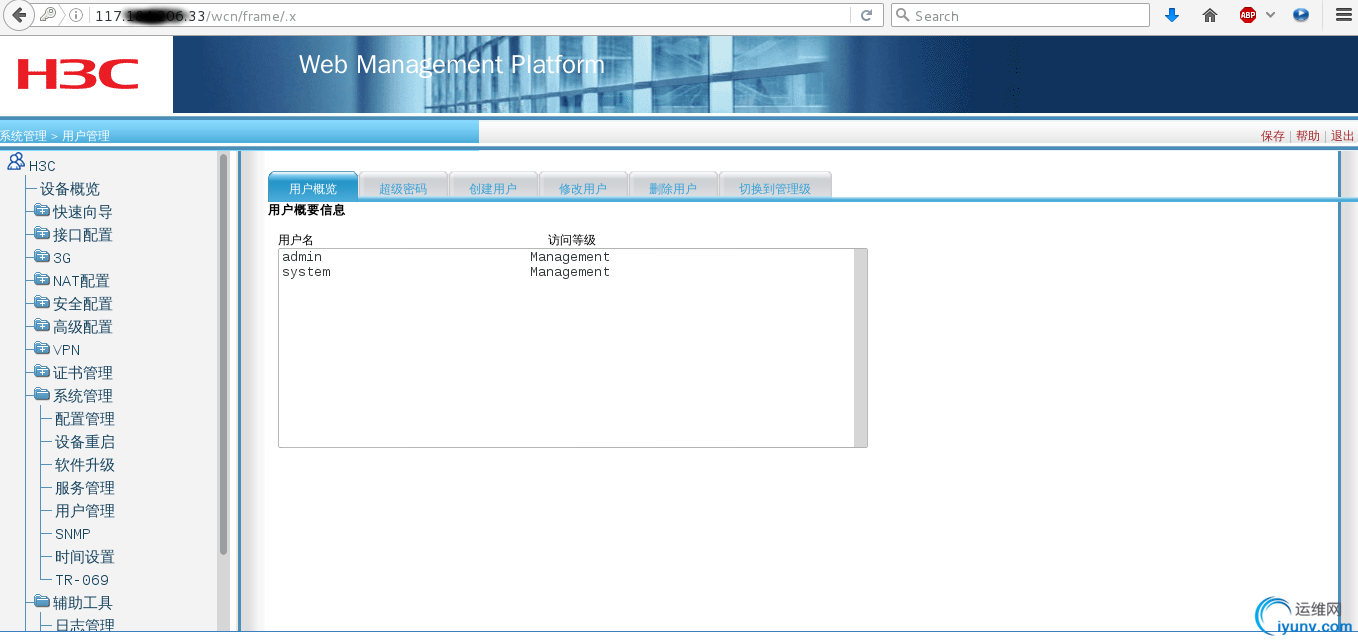Click the browser address bar
The height and width of the screenshot is (643, 1358).
tap(470, 15)
